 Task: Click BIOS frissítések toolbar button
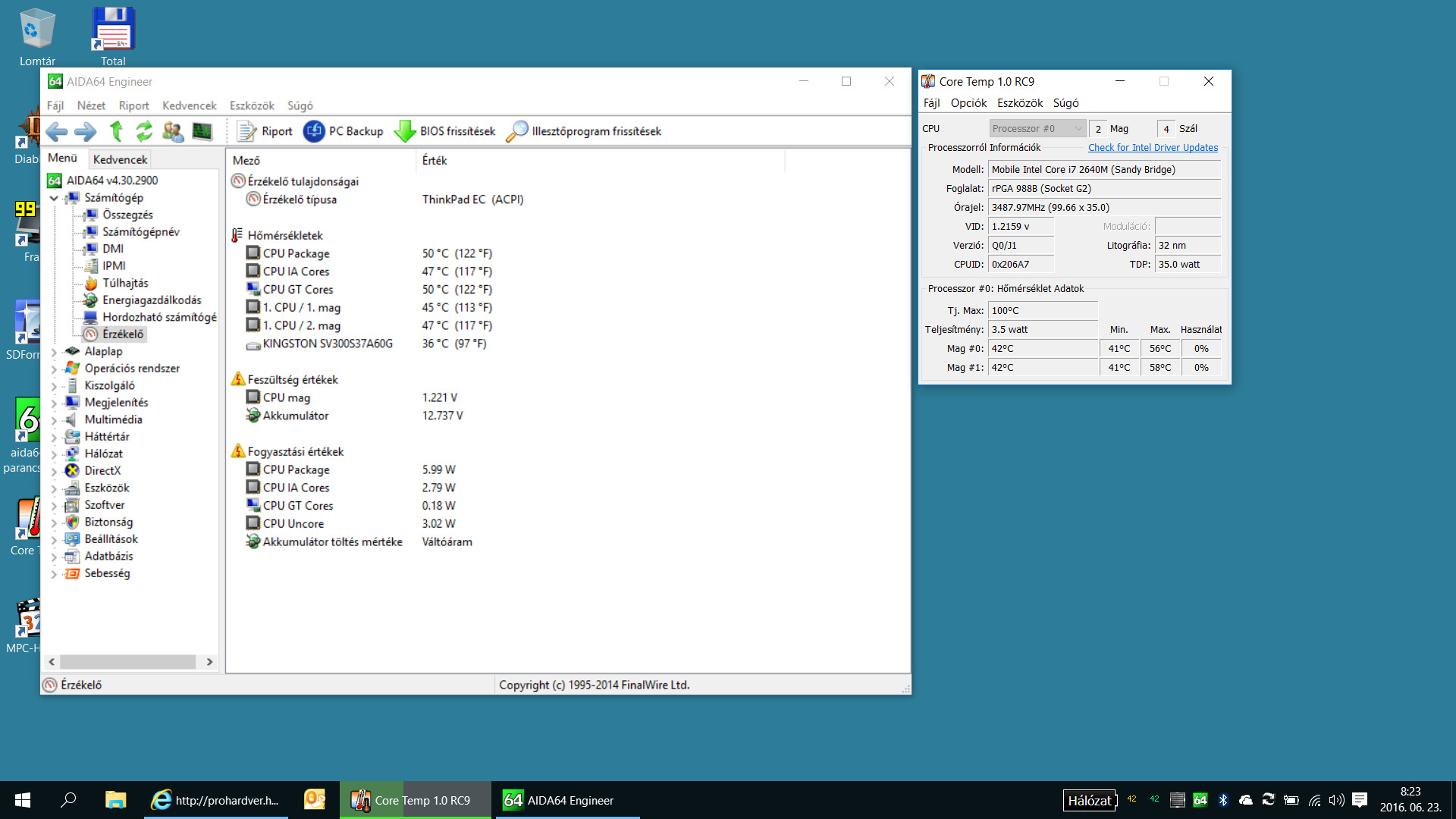coord(445,131)
